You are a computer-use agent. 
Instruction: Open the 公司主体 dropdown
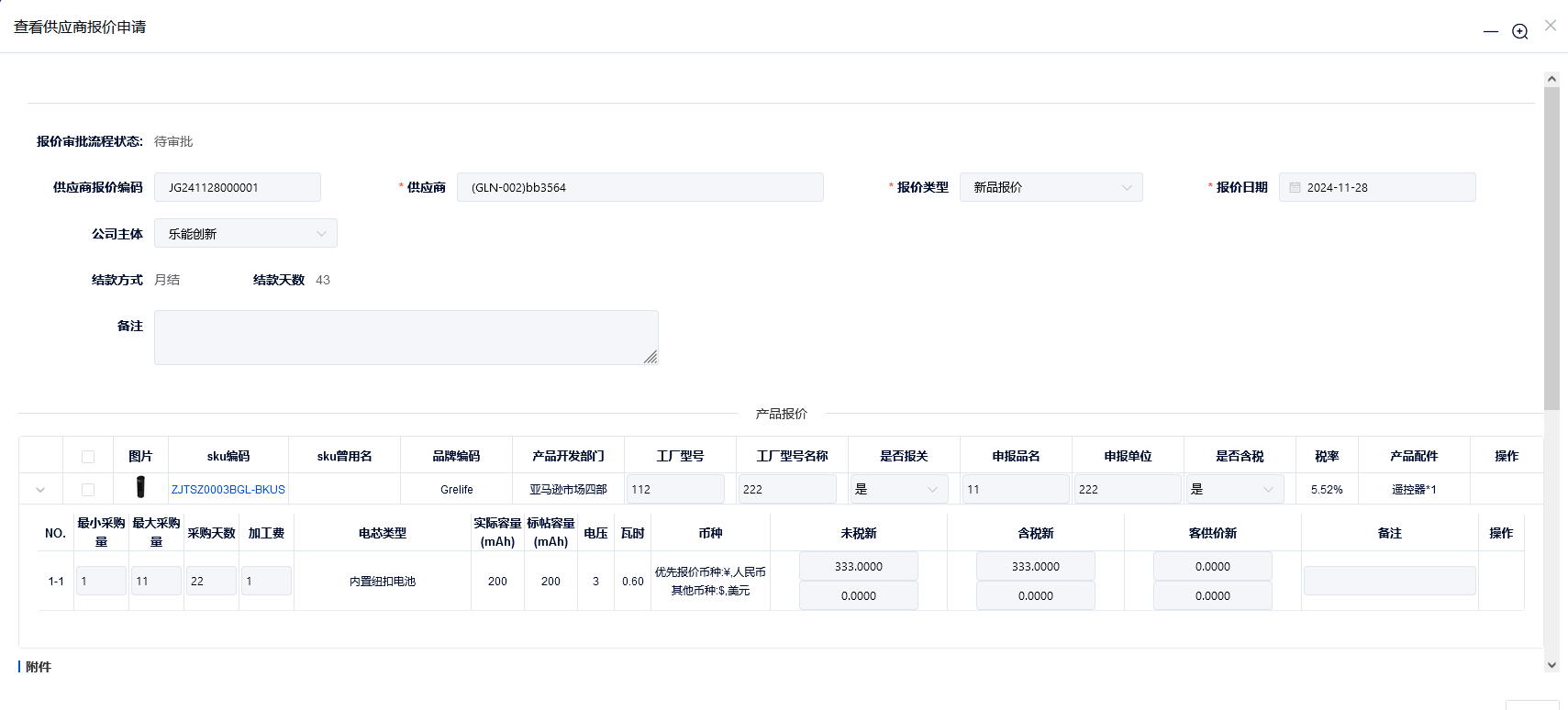click(245, 234)
